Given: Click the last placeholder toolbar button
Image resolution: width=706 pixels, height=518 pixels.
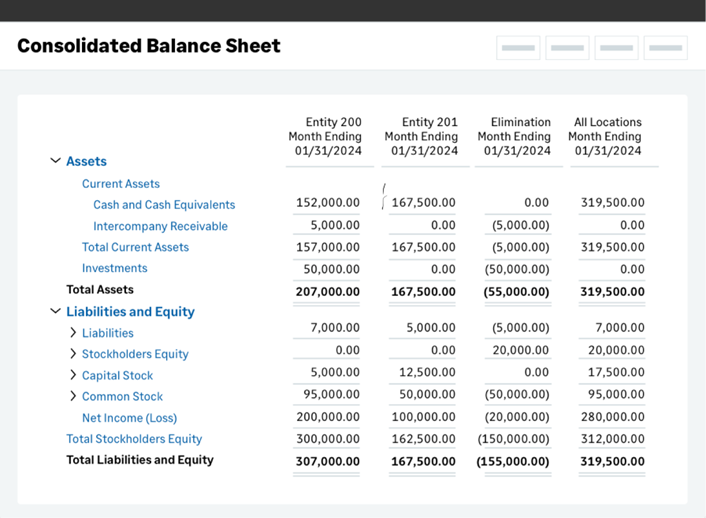Looking at the screenshot, I should [x=665, y=48].
